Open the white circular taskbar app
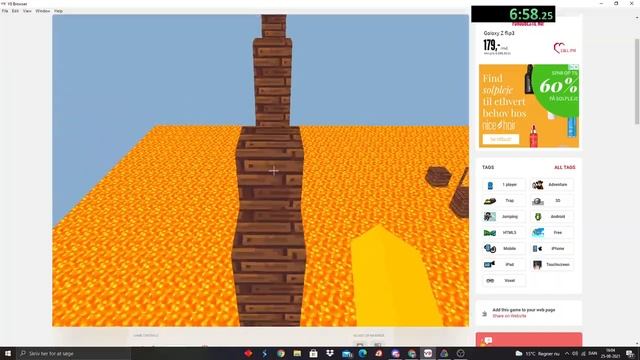Viewport: 640px width, 360px height. [x=460, y=353]
